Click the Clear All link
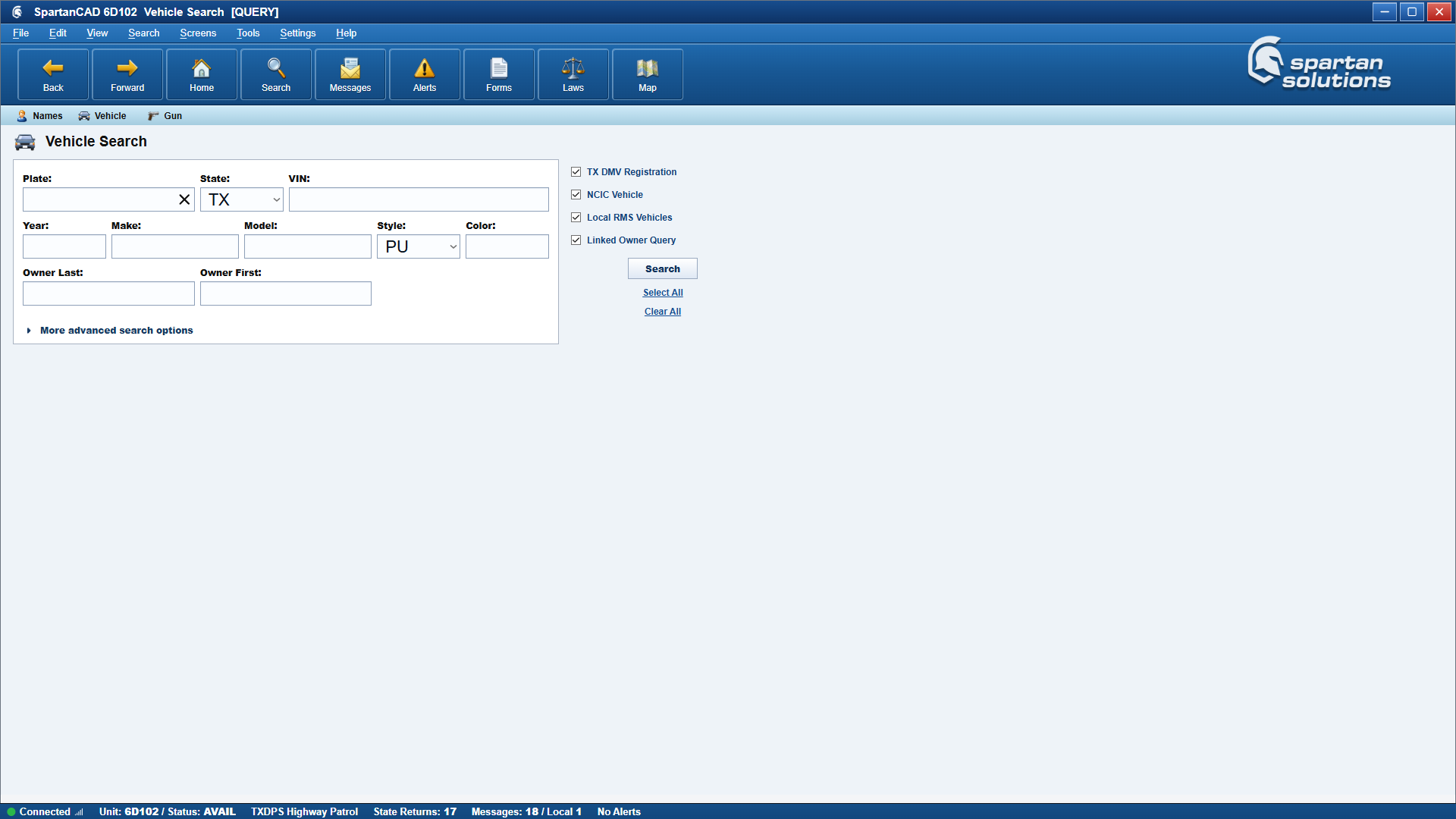 point(663,312)
